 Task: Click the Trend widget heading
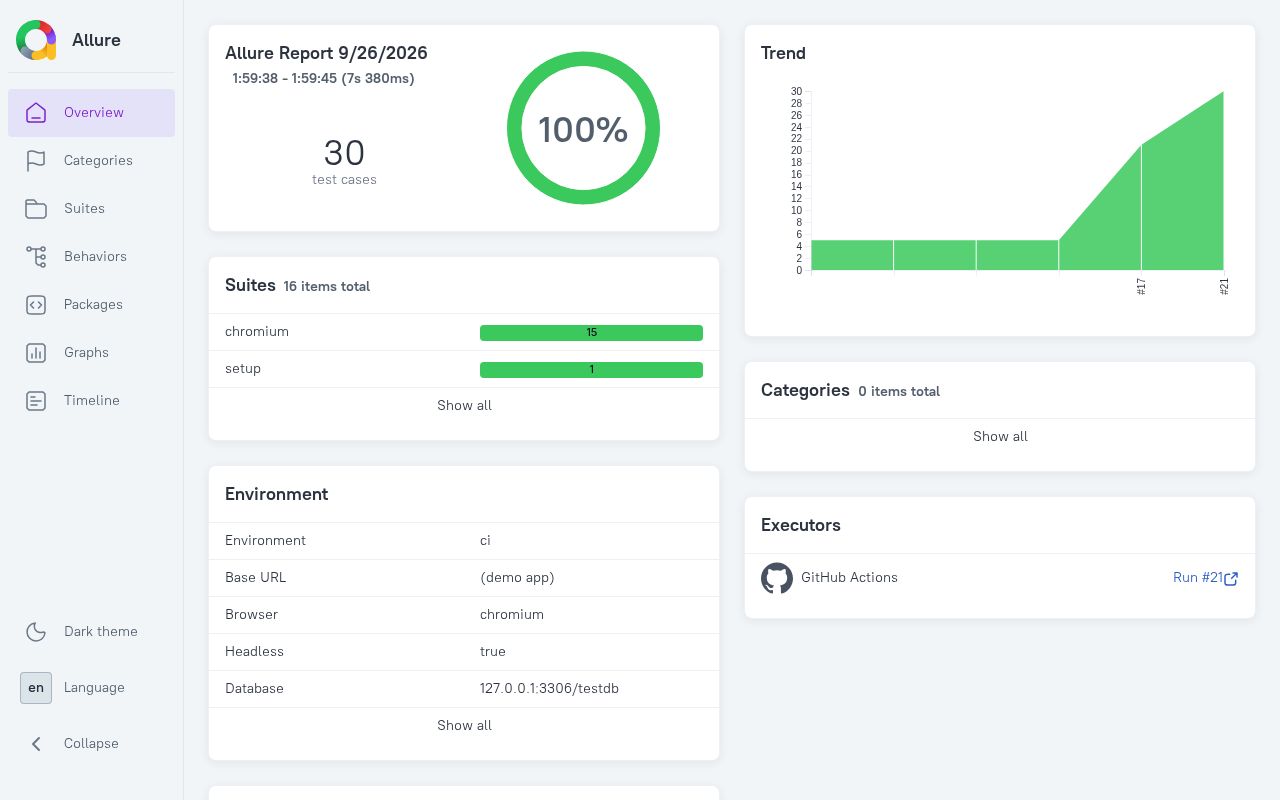pos(783,53)
